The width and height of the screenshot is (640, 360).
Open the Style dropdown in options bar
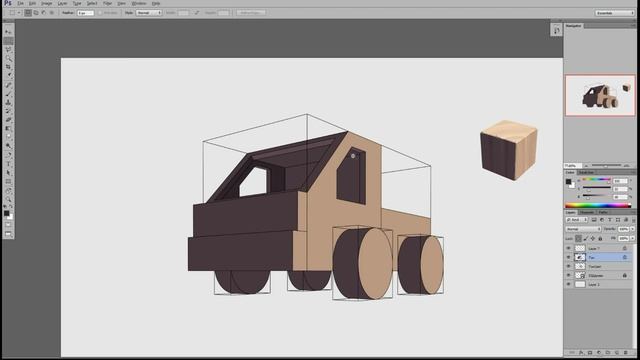(149, 13)
